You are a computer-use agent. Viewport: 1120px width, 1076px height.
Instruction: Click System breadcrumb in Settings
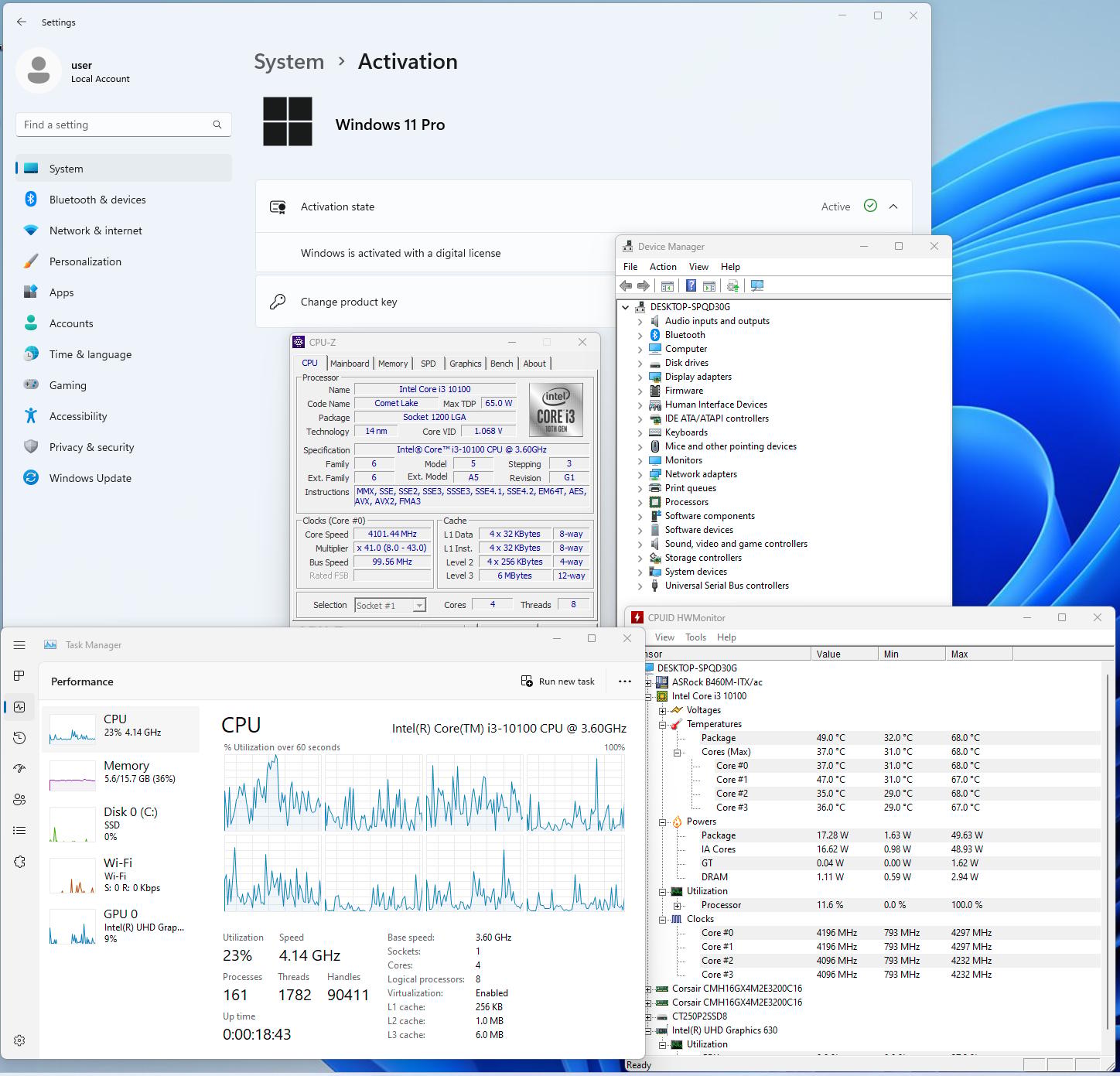pos(289,62)
